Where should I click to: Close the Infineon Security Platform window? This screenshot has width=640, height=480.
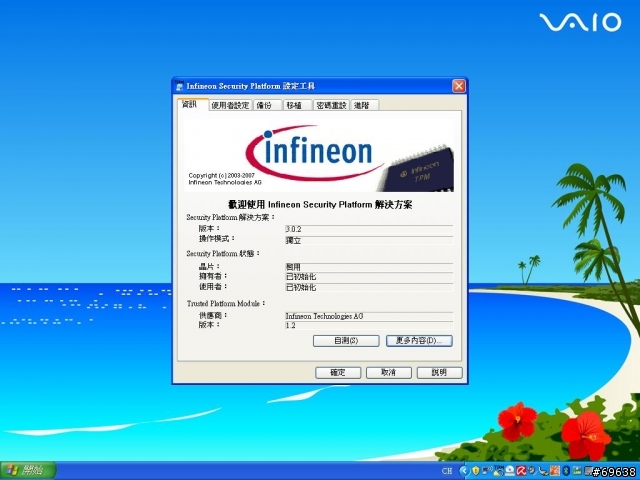[459, 86]
